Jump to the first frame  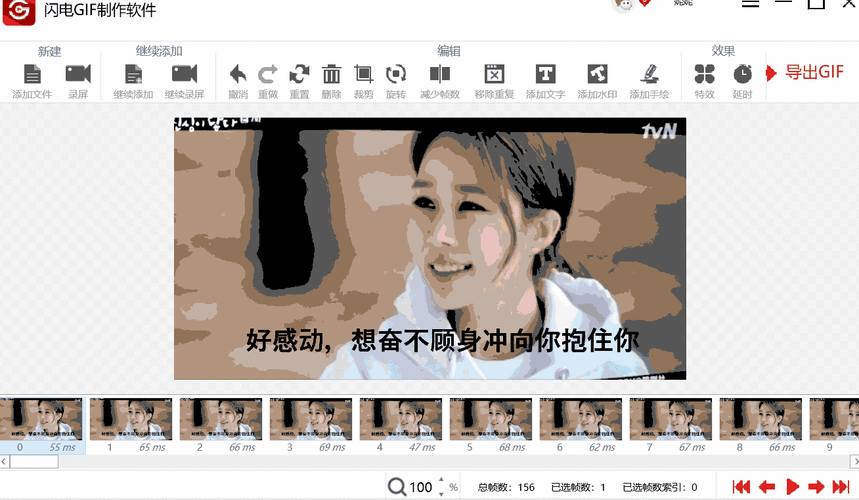click(x=741, y=486)
